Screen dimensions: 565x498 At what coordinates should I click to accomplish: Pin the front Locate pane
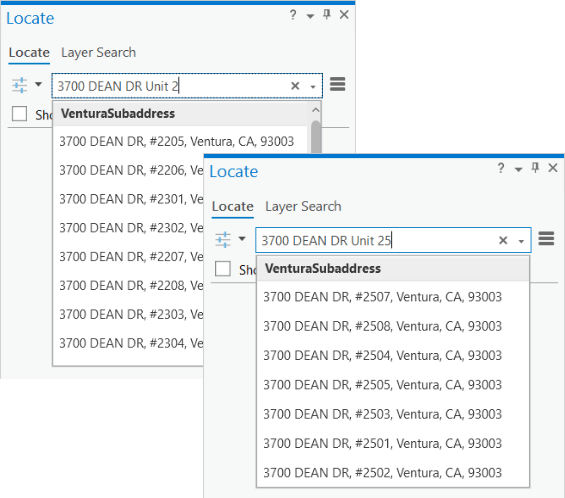click(x=535, y=168)
